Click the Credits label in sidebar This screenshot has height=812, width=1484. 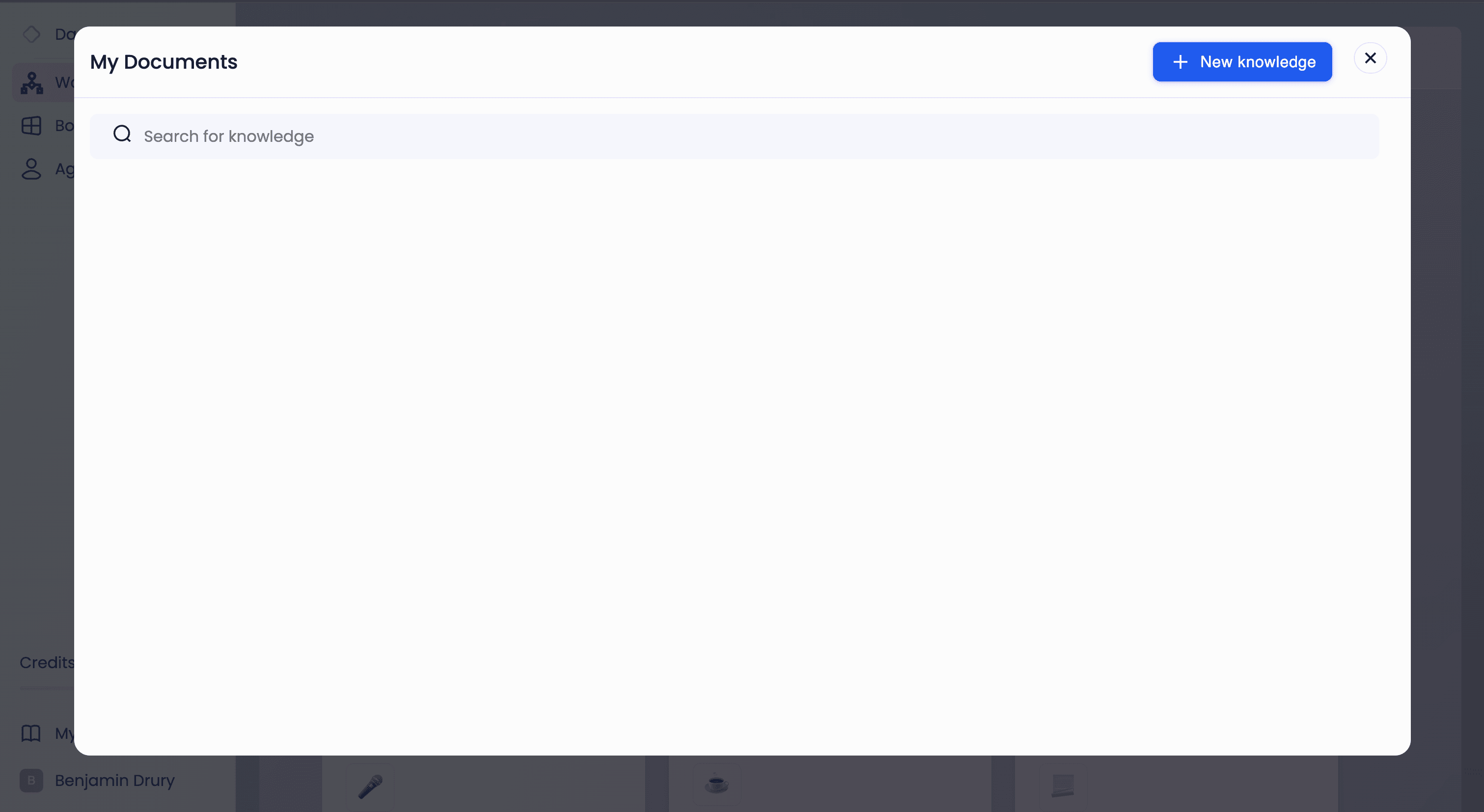(47, 662)
